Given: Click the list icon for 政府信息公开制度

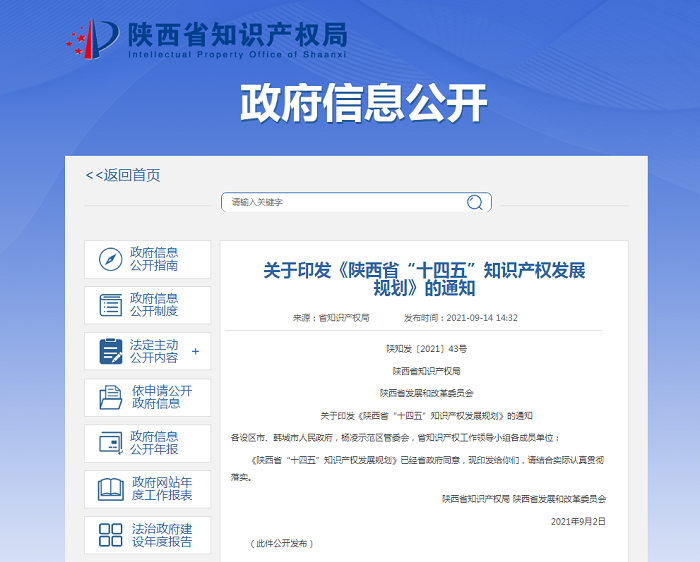Looking at the screenshot, I should [110, 305].
